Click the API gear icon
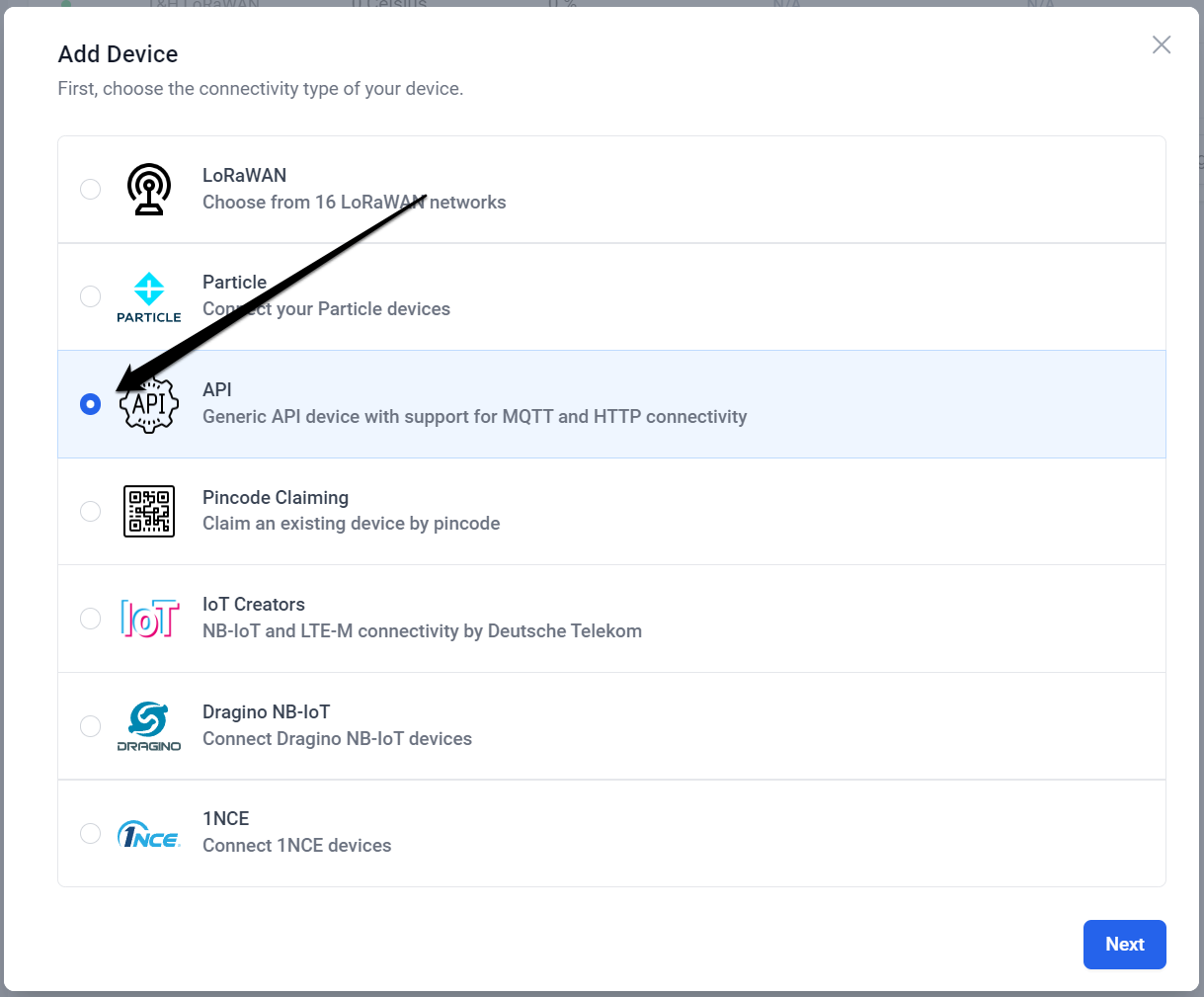1204x997 pixels. pos(149,404)
